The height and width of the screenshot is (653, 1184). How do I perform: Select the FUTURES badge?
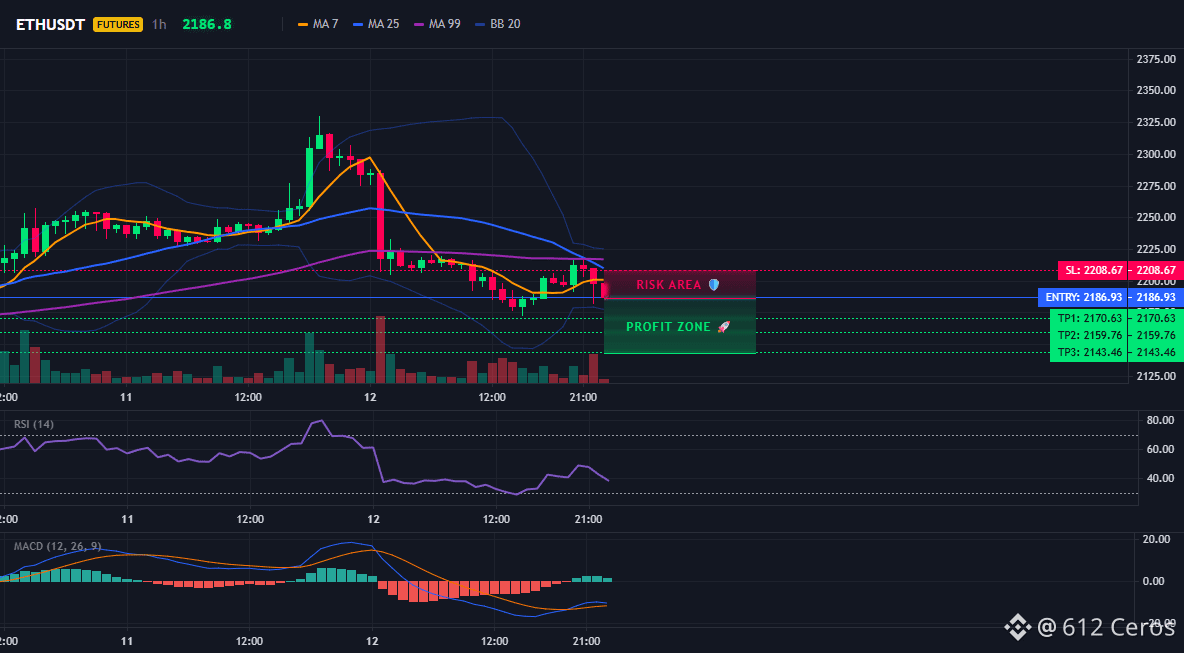coord(118,24)
